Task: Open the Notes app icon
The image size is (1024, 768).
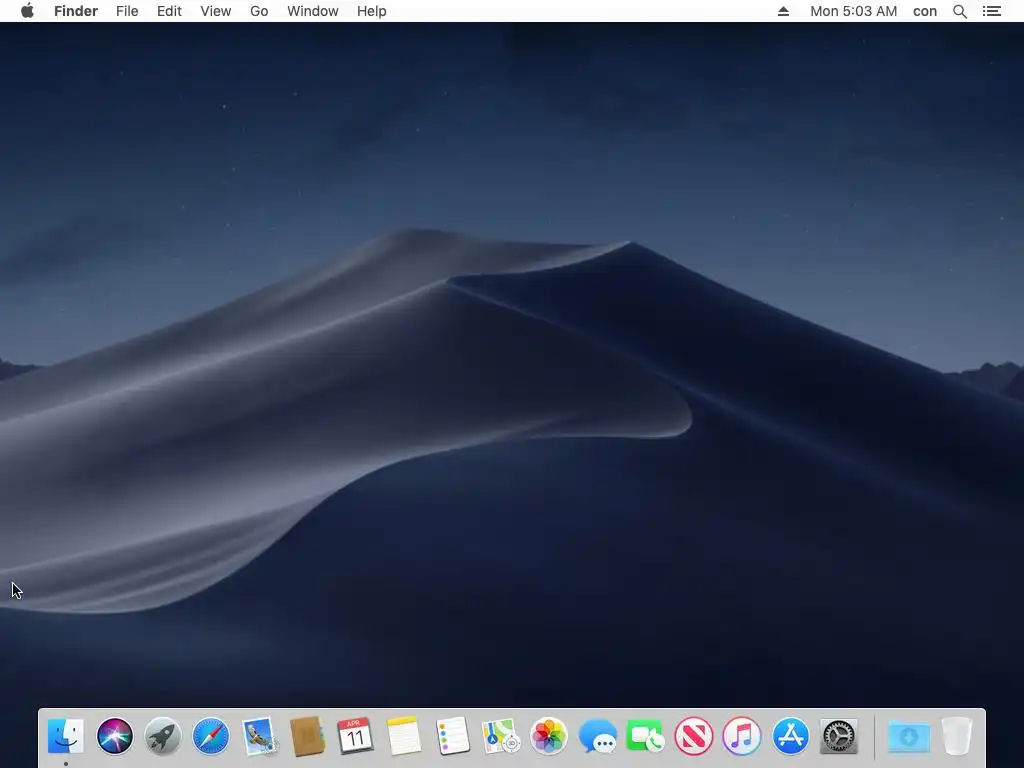Action: tap(404, 736)
